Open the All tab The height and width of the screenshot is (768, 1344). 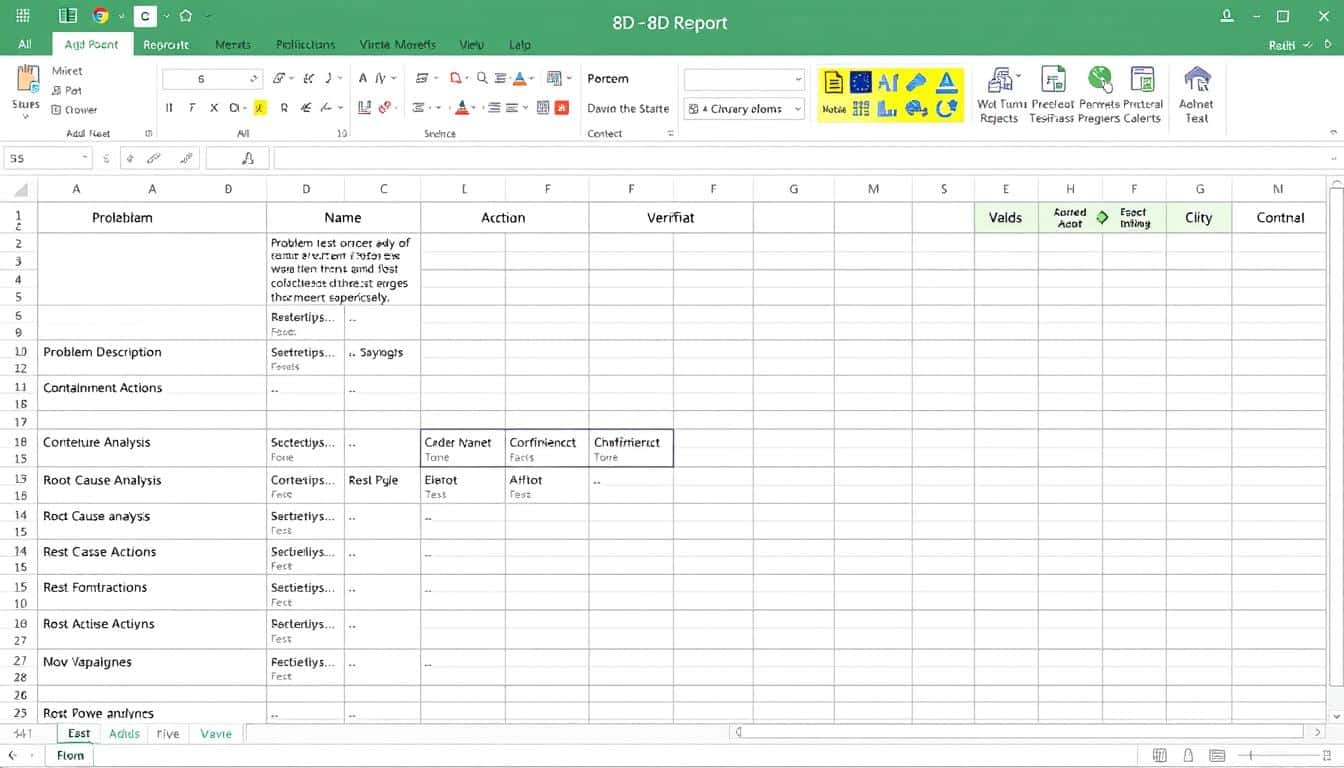25,45
